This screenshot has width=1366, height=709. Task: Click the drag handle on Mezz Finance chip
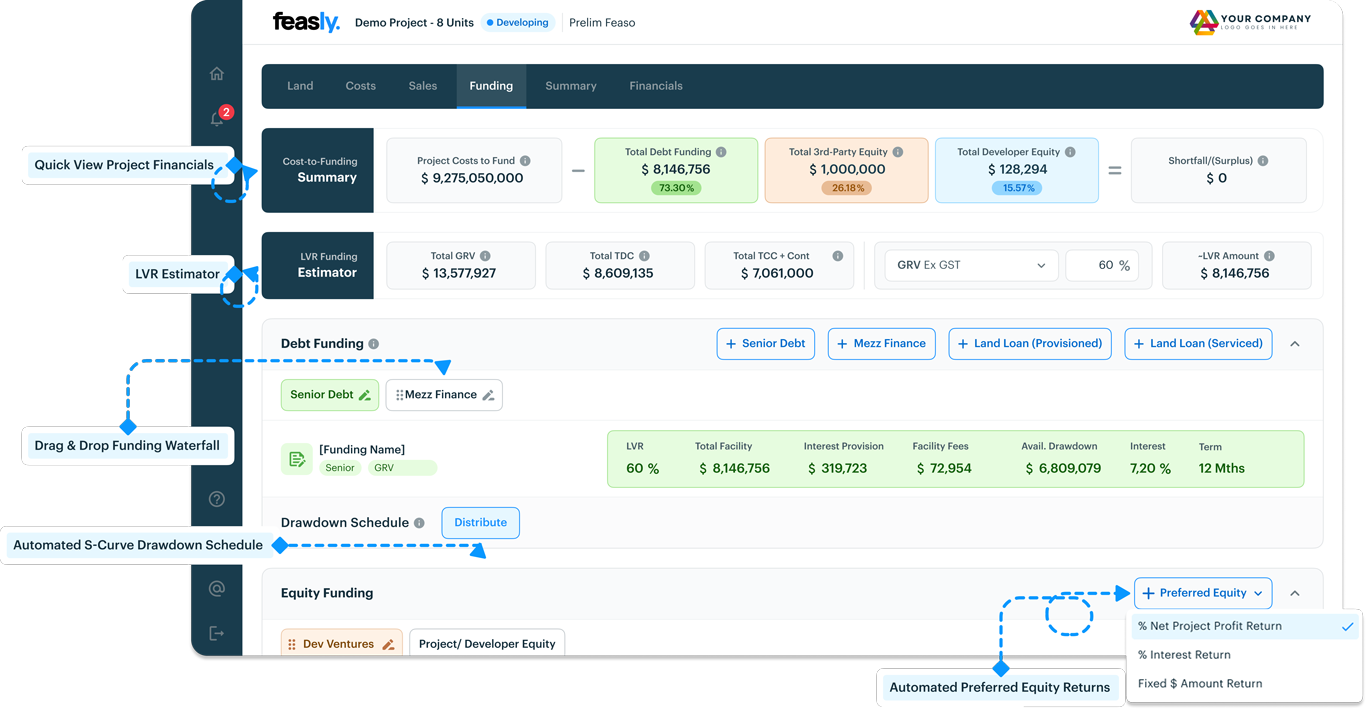coord(398,395)
